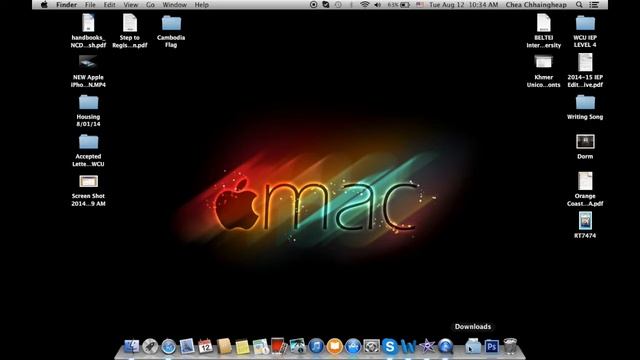Open Notification Center list icon
This screenshot has height=360, width=640.
595,4
